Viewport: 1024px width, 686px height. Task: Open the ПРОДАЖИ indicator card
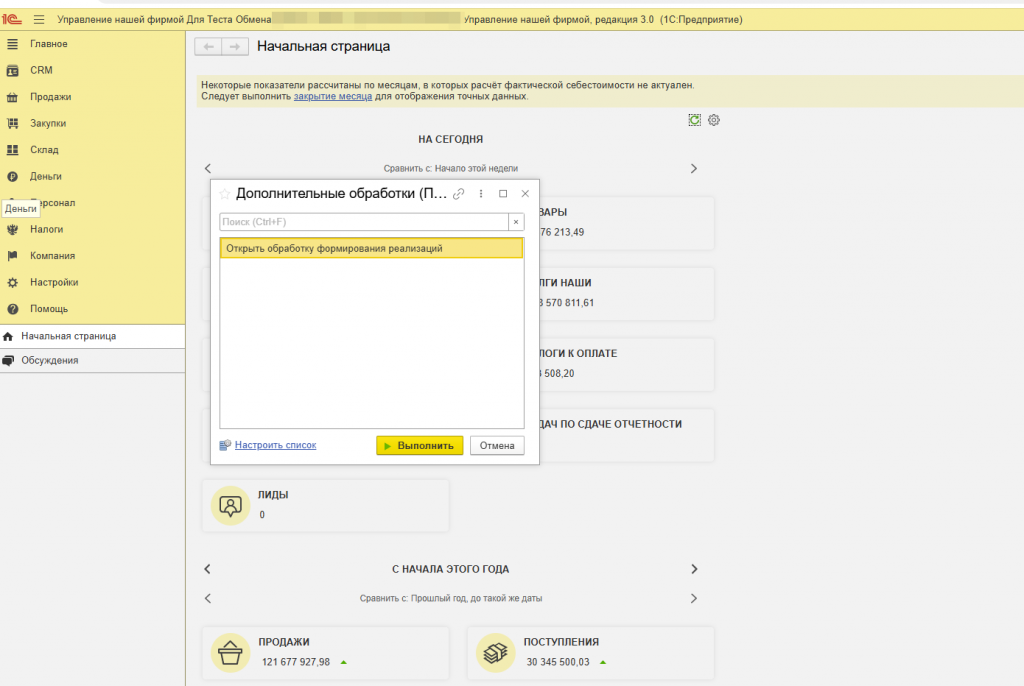325,653
